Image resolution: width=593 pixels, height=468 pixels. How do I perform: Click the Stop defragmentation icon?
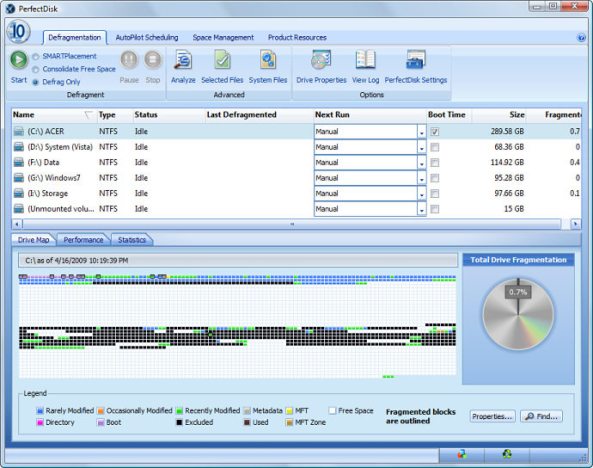153,60
